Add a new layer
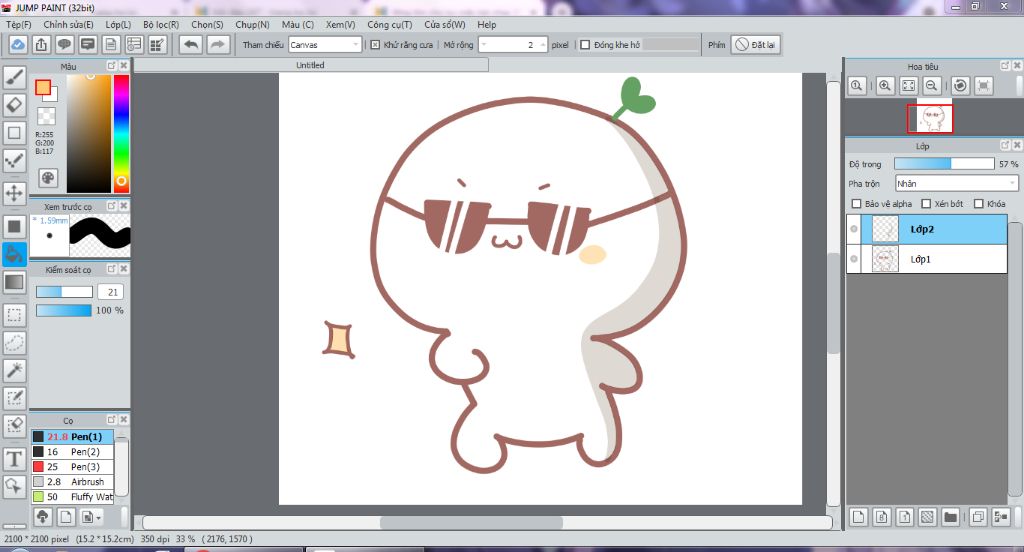Screen dimensions: 1024x552 tap(859, 517)
